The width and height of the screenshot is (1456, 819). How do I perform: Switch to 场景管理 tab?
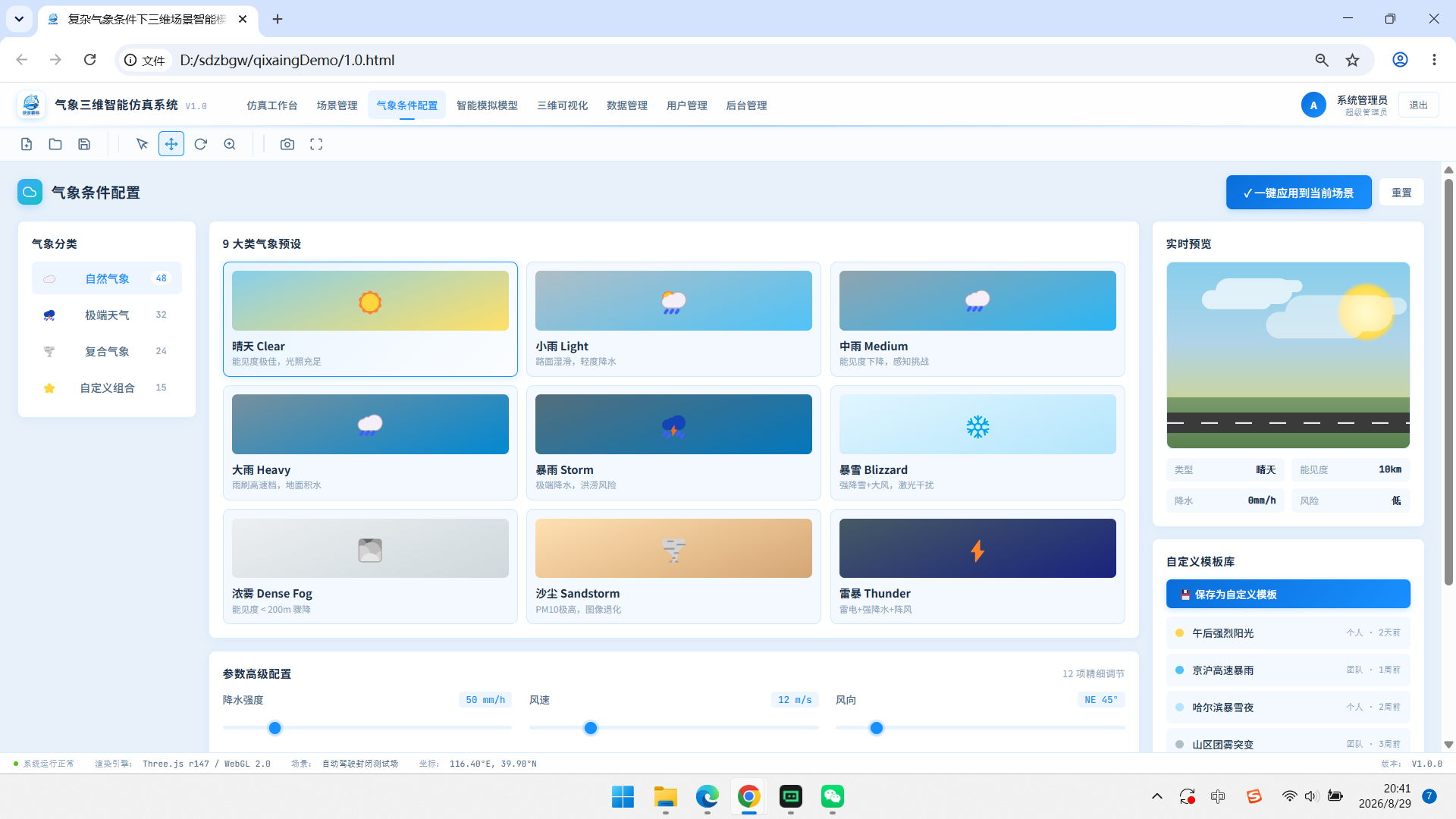337,105
